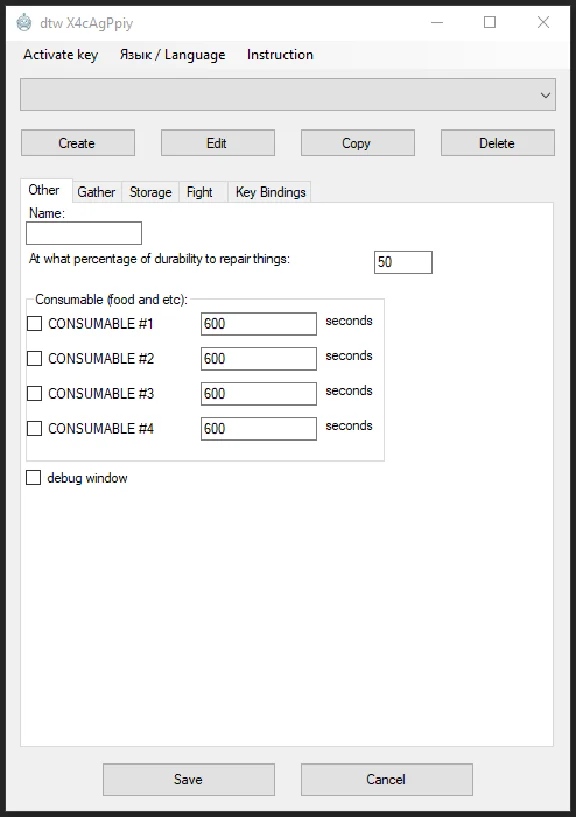Open the Activate key menu
The width and height of the screenshot is (576, 817).
60,55
